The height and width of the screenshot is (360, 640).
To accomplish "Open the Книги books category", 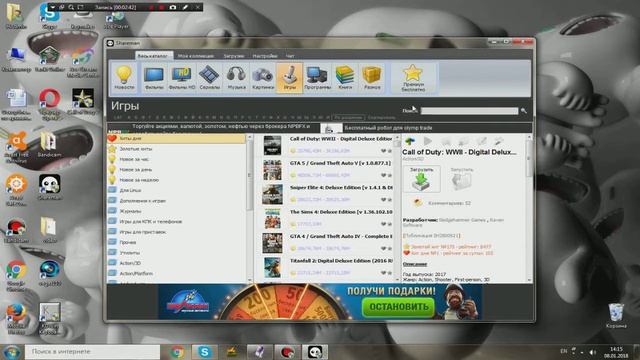I will point(344,78).
